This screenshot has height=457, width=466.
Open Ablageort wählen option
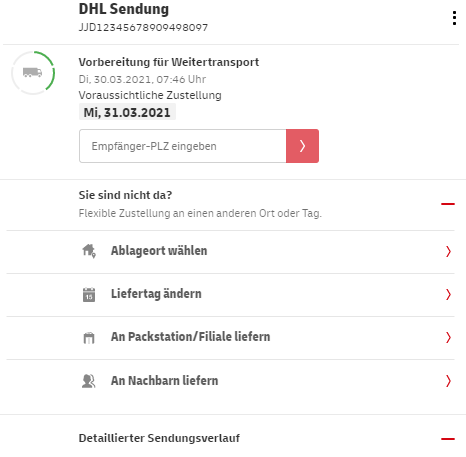[230, 252]
